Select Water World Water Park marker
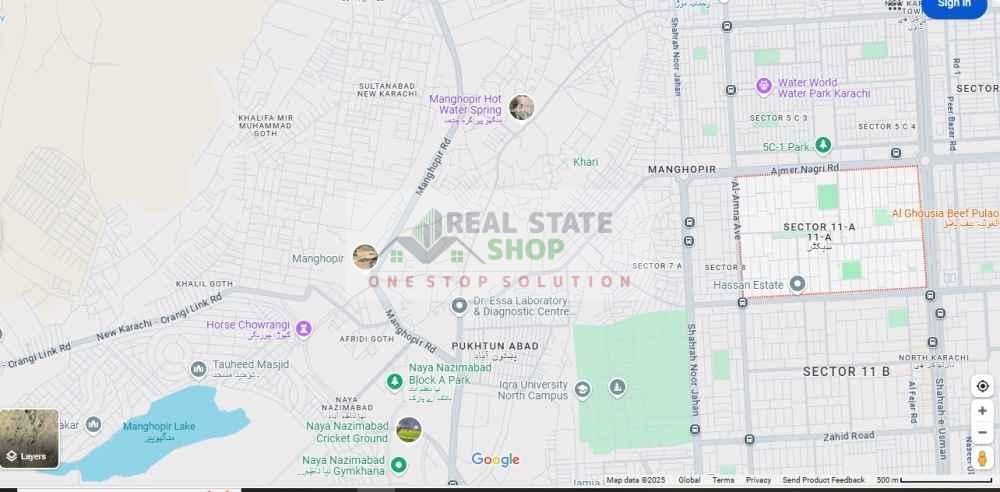 coord(763,86)
